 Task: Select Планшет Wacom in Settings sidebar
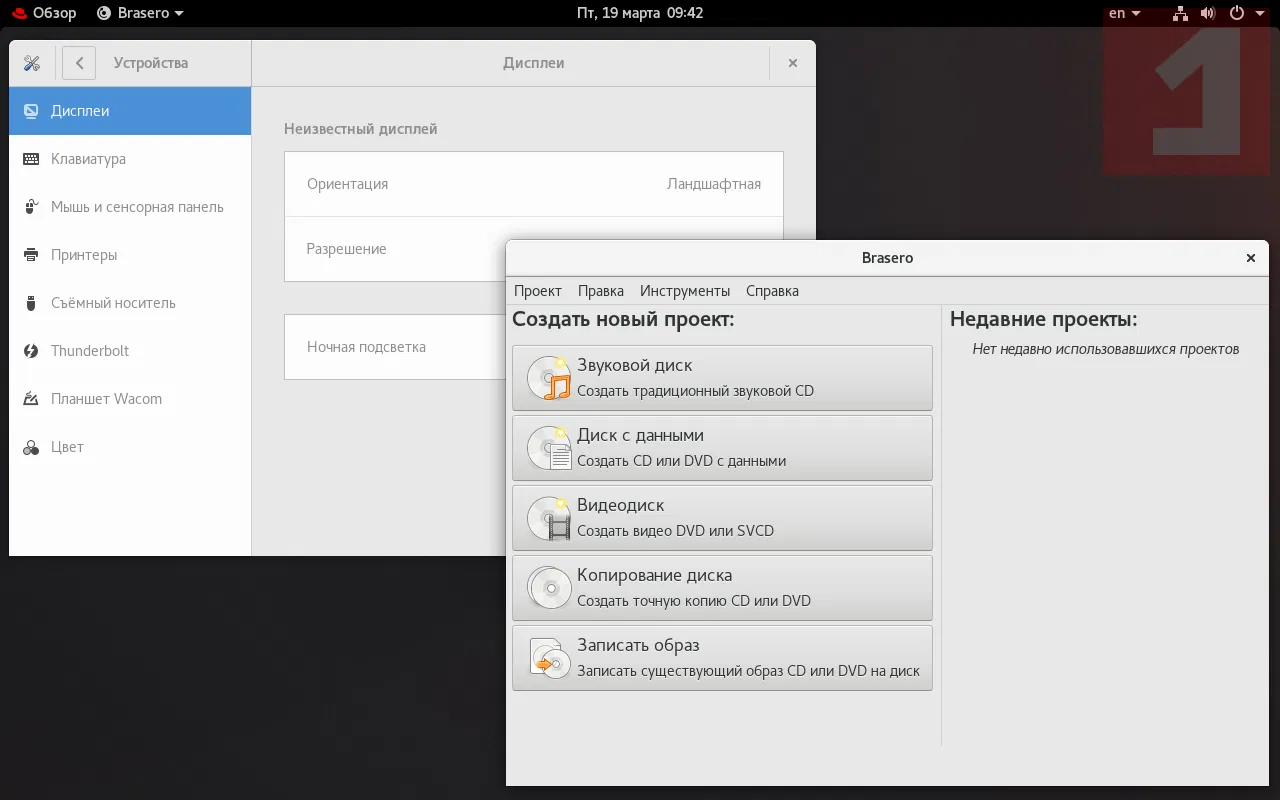130,399
